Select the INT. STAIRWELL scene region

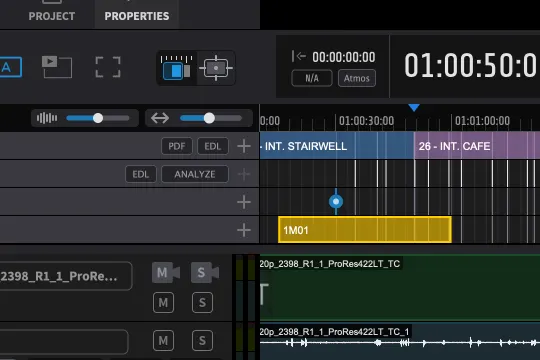tap(337, 146)
